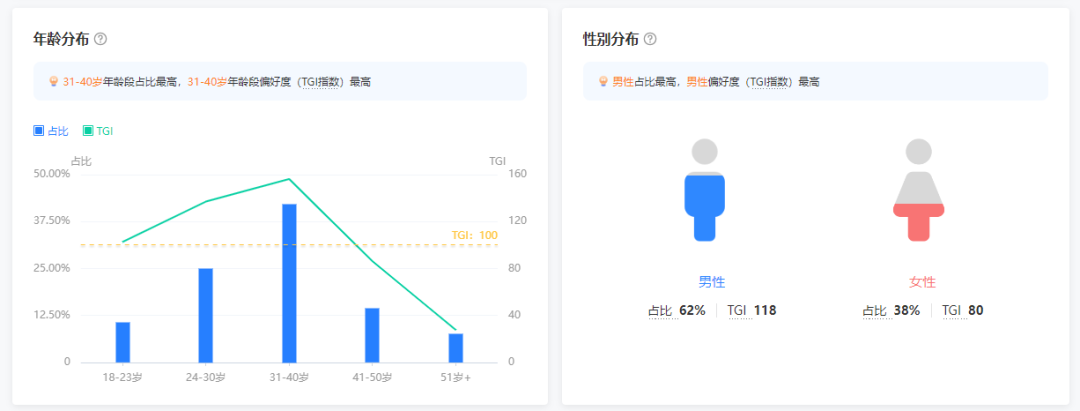The height and width of the screenshot is (411, 1080).
Task: Toggle the TGI legend series
Action: (x=98, y=131)
